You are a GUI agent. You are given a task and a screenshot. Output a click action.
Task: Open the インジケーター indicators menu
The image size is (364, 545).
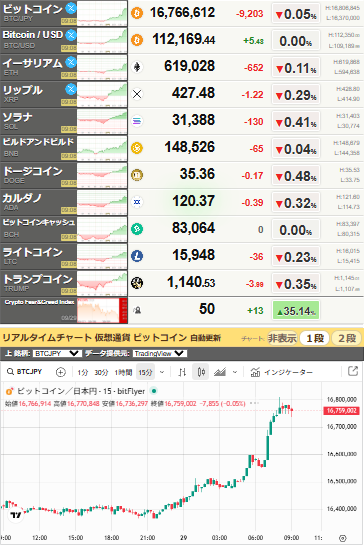coord(281,372)
